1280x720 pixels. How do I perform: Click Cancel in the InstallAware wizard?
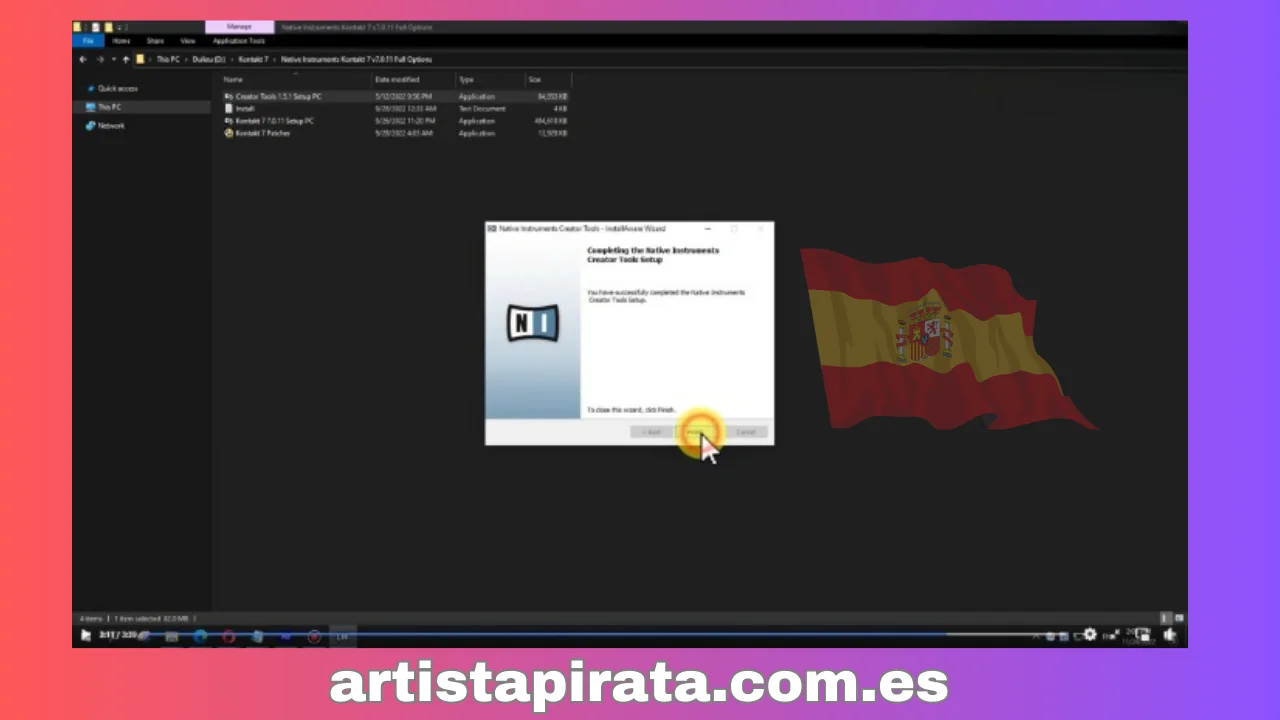[x=746, y=432]
